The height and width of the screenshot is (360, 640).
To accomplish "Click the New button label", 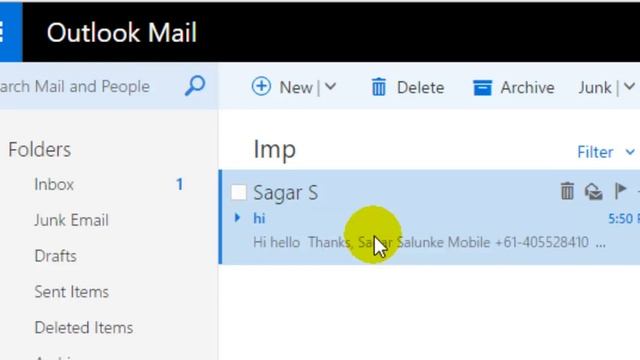I will [296, 87].
